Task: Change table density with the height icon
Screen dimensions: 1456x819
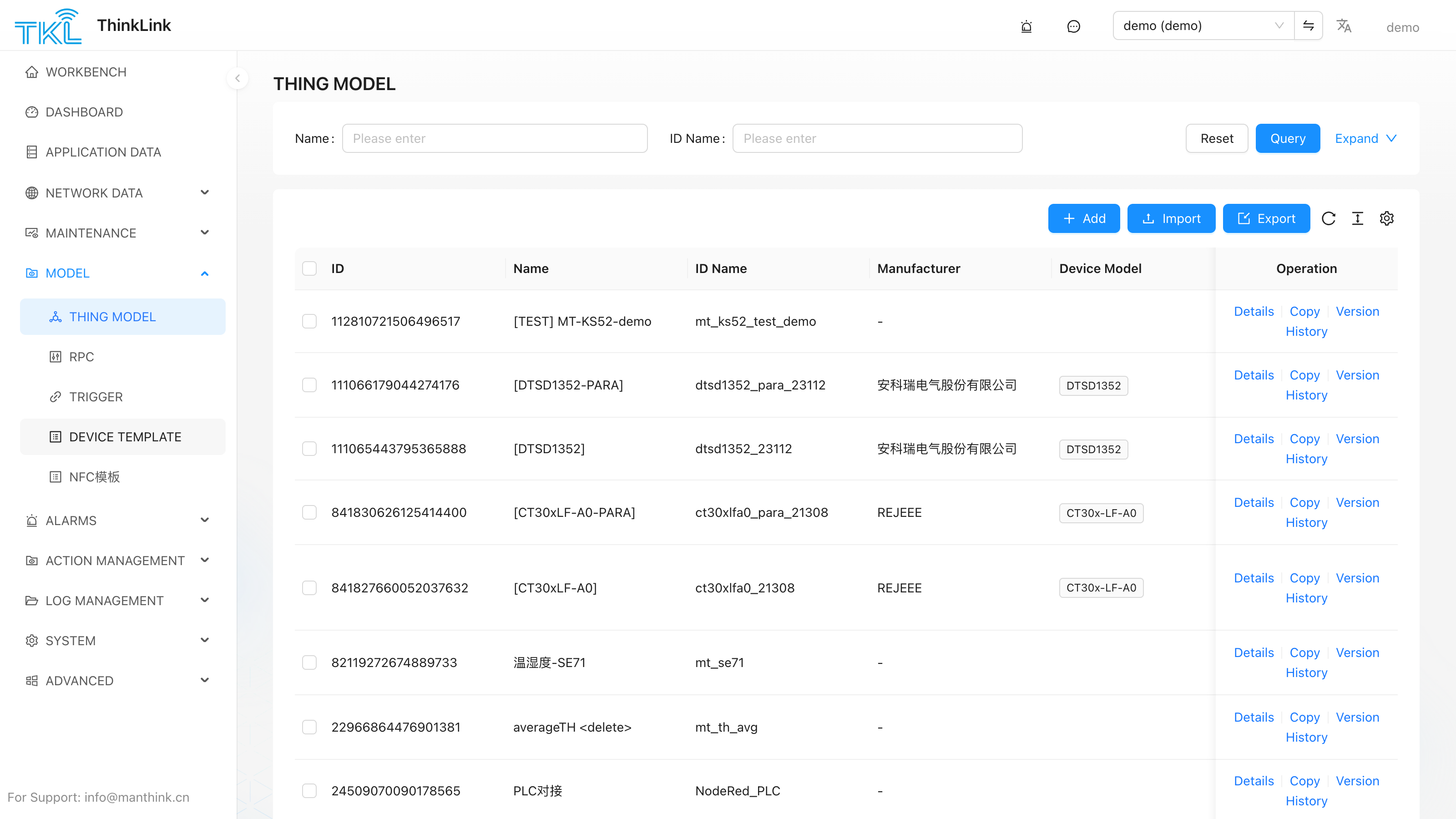Action: coord(1358,218)
